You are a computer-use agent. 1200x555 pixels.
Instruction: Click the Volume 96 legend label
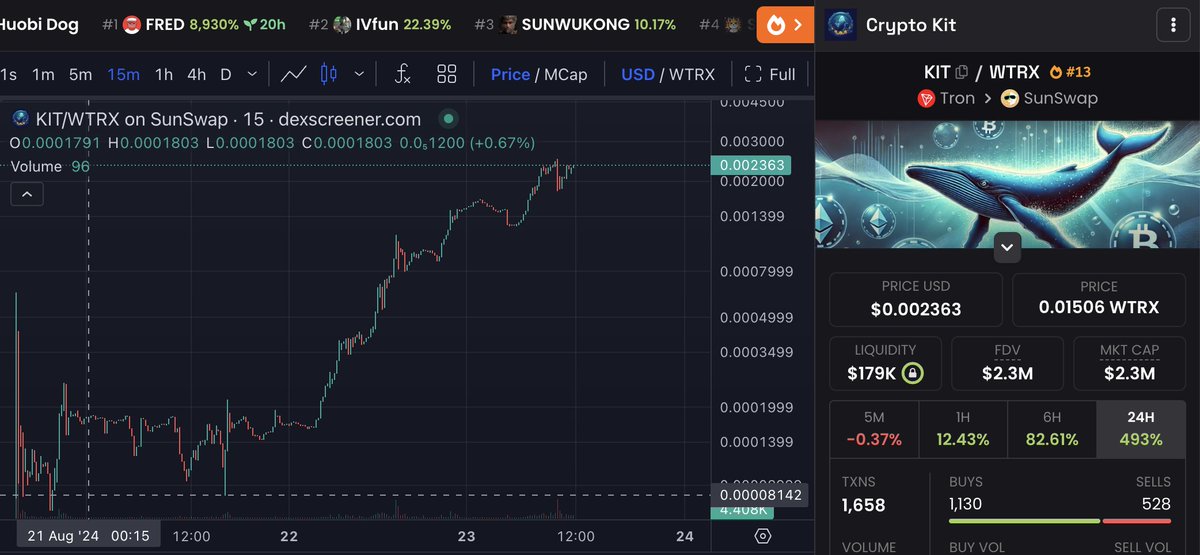pos(50,166)
